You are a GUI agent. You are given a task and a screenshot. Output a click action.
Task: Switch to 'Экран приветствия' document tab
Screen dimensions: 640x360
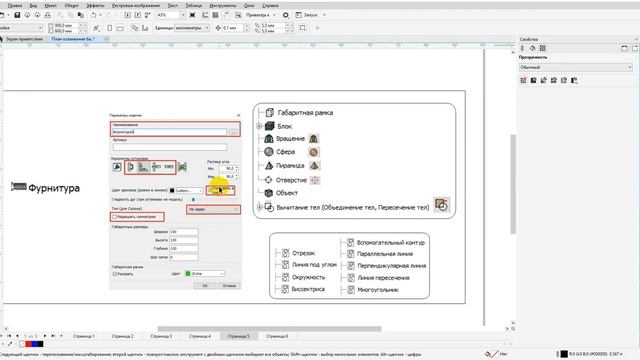[24, 39]
